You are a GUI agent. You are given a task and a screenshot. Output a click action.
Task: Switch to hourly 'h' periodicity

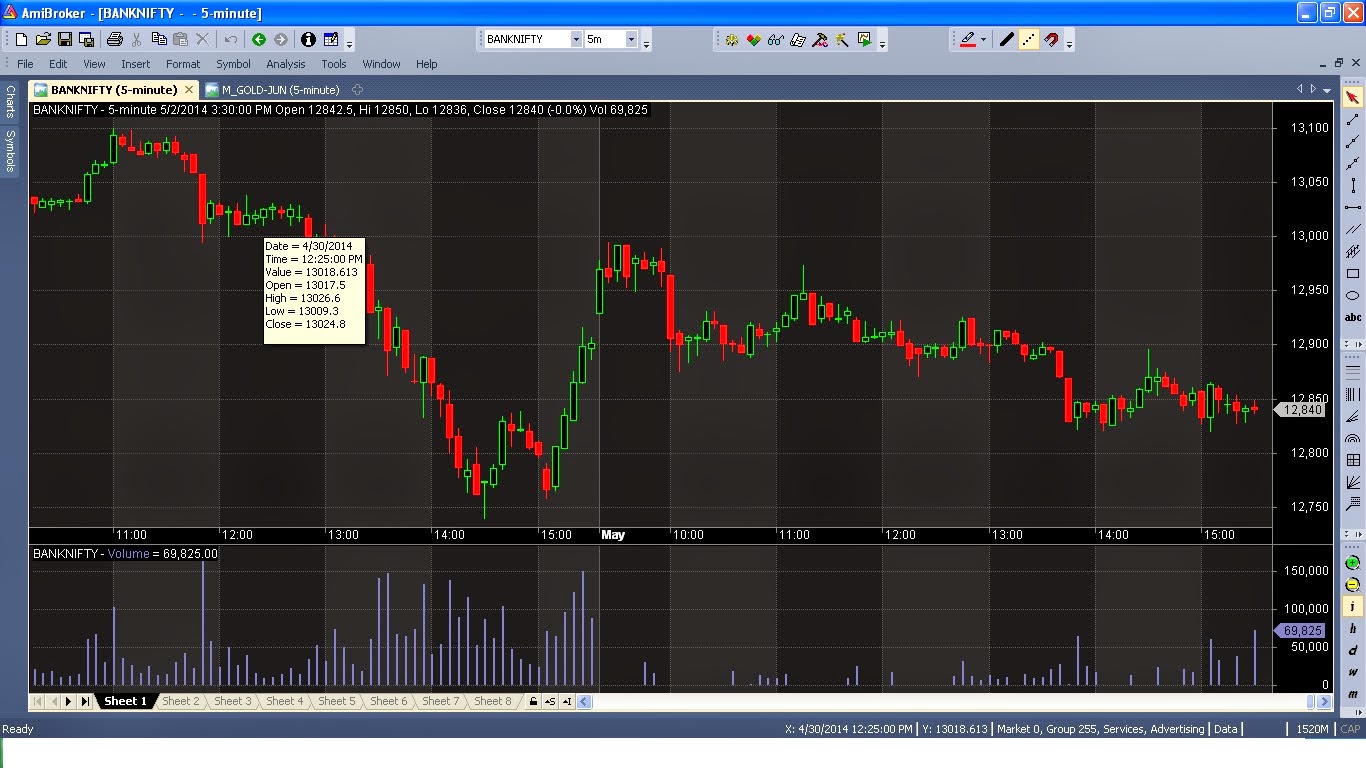tap(1353, 629)
